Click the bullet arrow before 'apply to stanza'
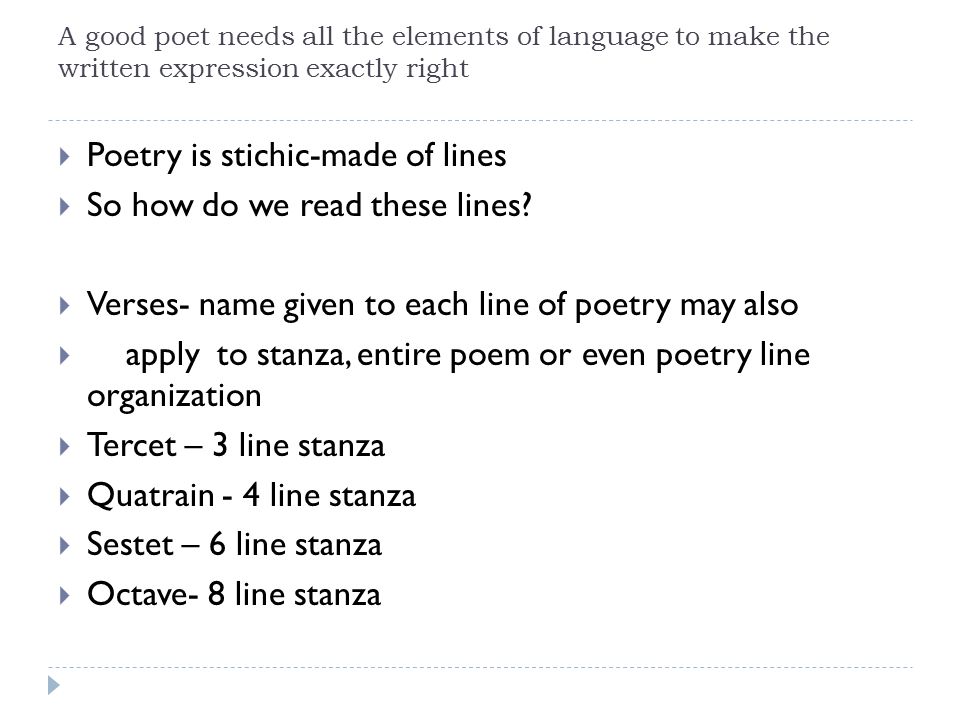Image resolution: width=960 pixels, height=720 pixels. (64, 356)
